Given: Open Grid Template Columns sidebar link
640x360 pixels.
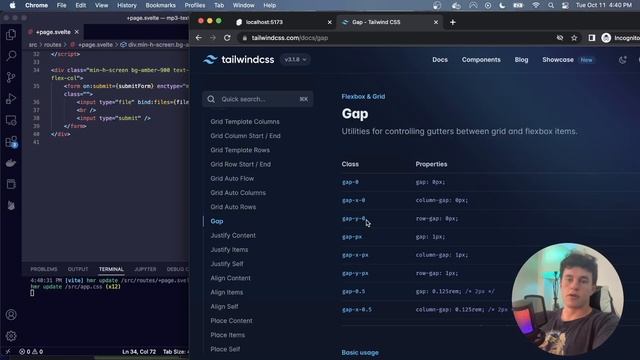Looking at the screenshot, I should [245, 122].
